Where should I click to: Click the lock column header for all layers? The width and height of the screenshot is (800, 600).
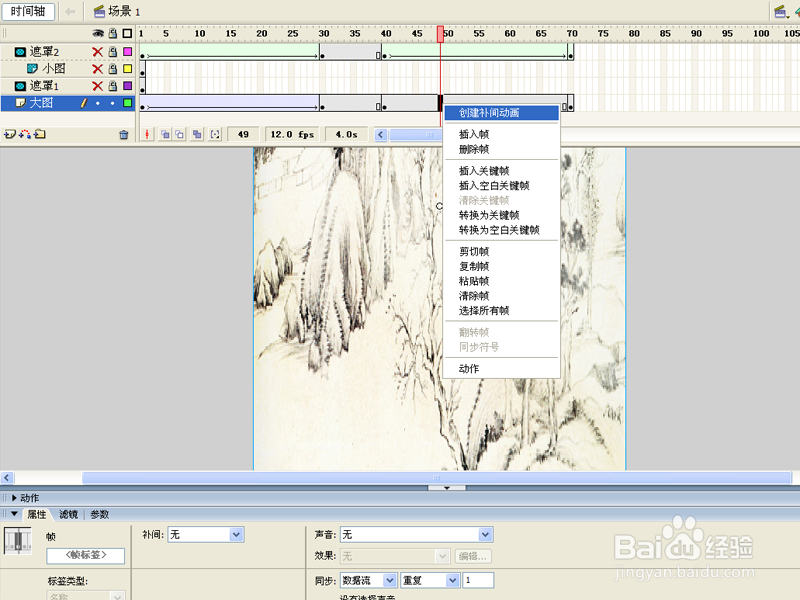[x=113, y=34]
